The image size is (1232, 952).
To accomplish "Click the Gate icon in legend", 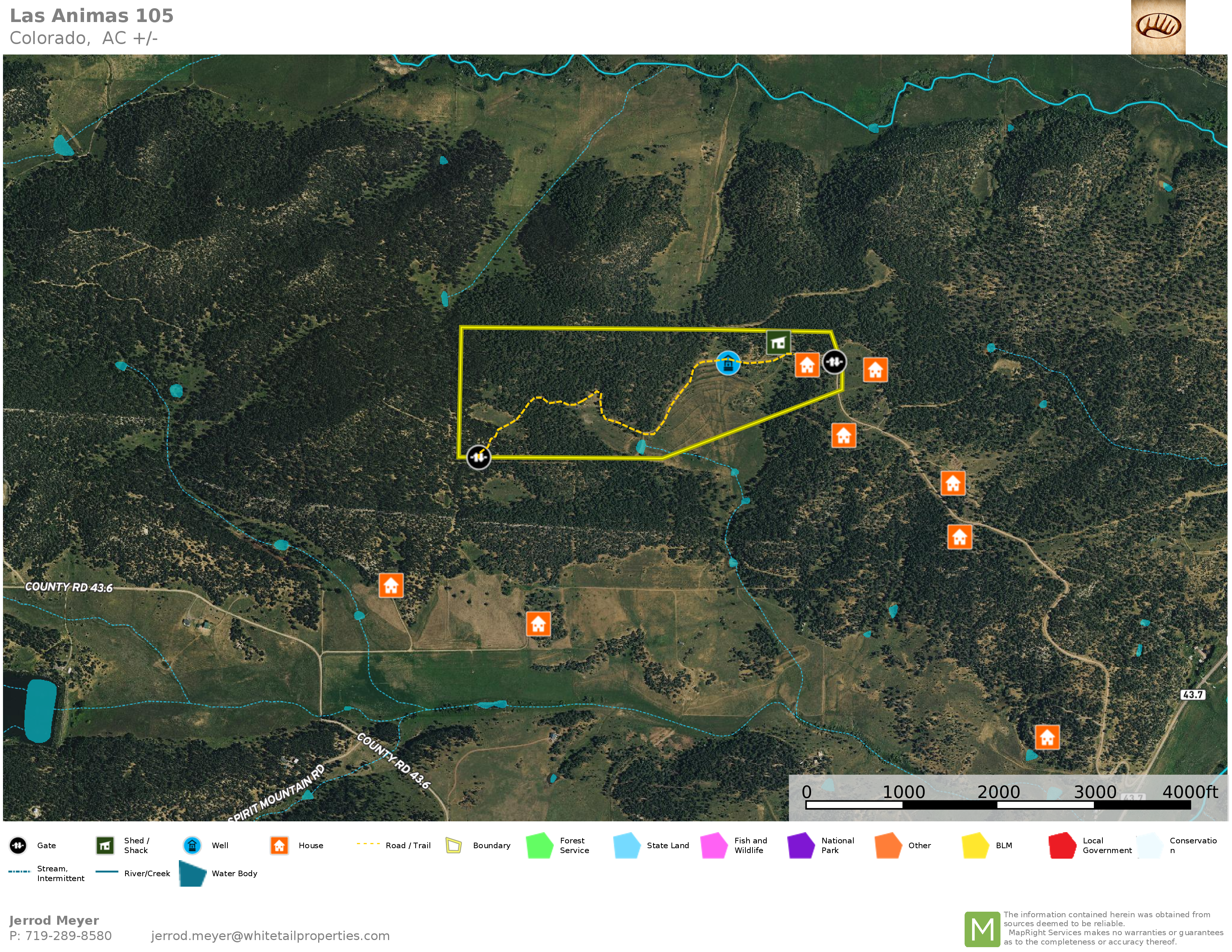I will pyautogui.click(x=18, y=845).
